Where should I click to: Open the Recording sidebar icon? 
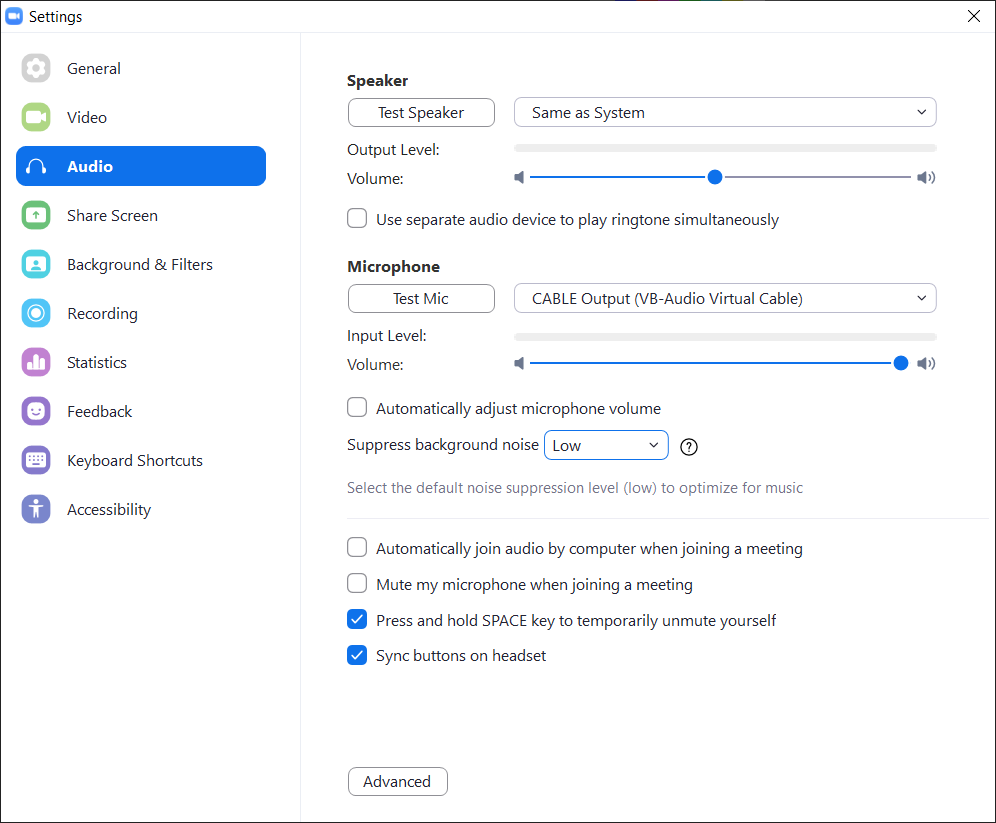click(36, 313)
